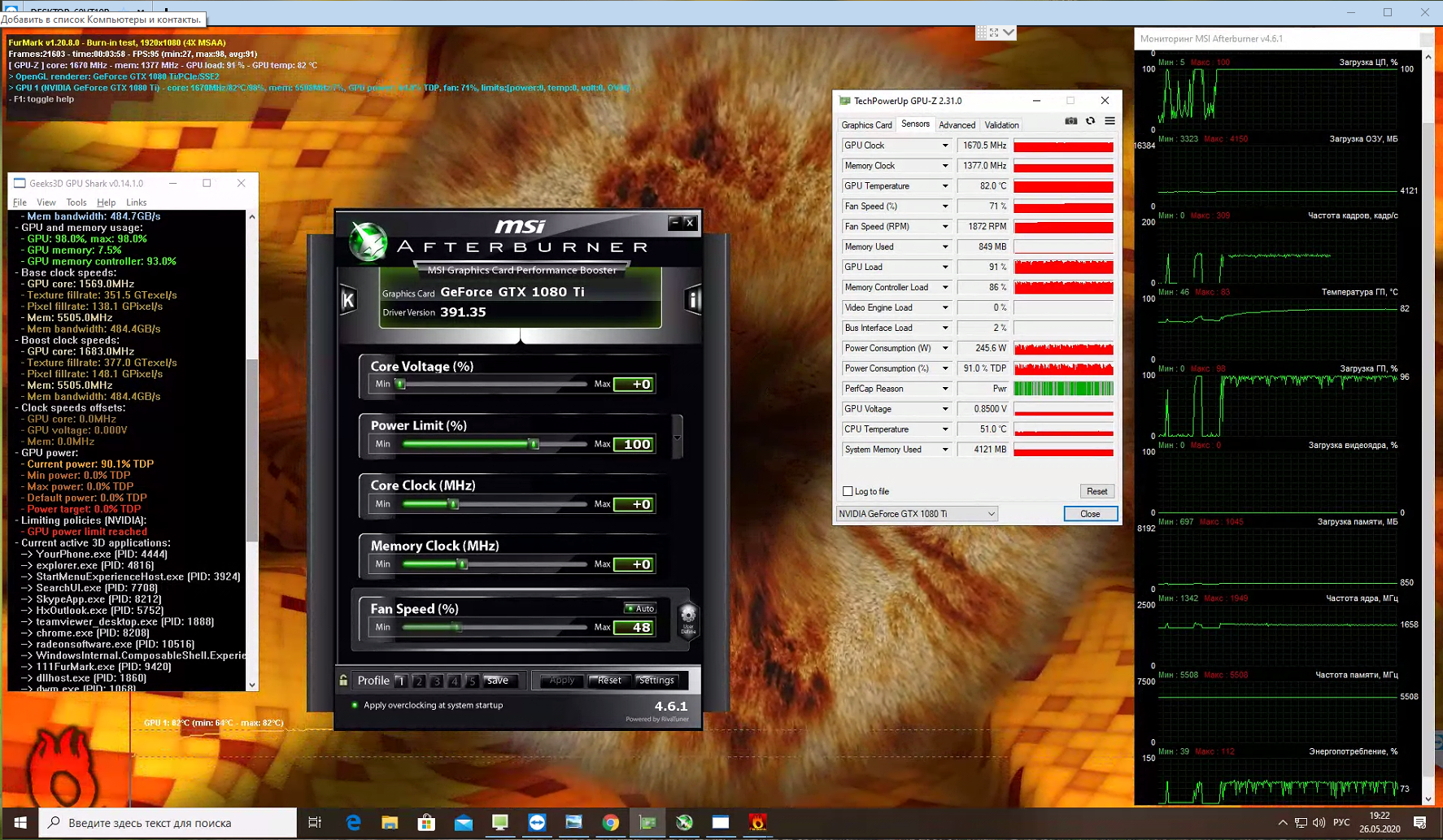Open Afterburner Settings
Image resolution: width=1443 pixels, height=840 pixels.
coord(656,681)
